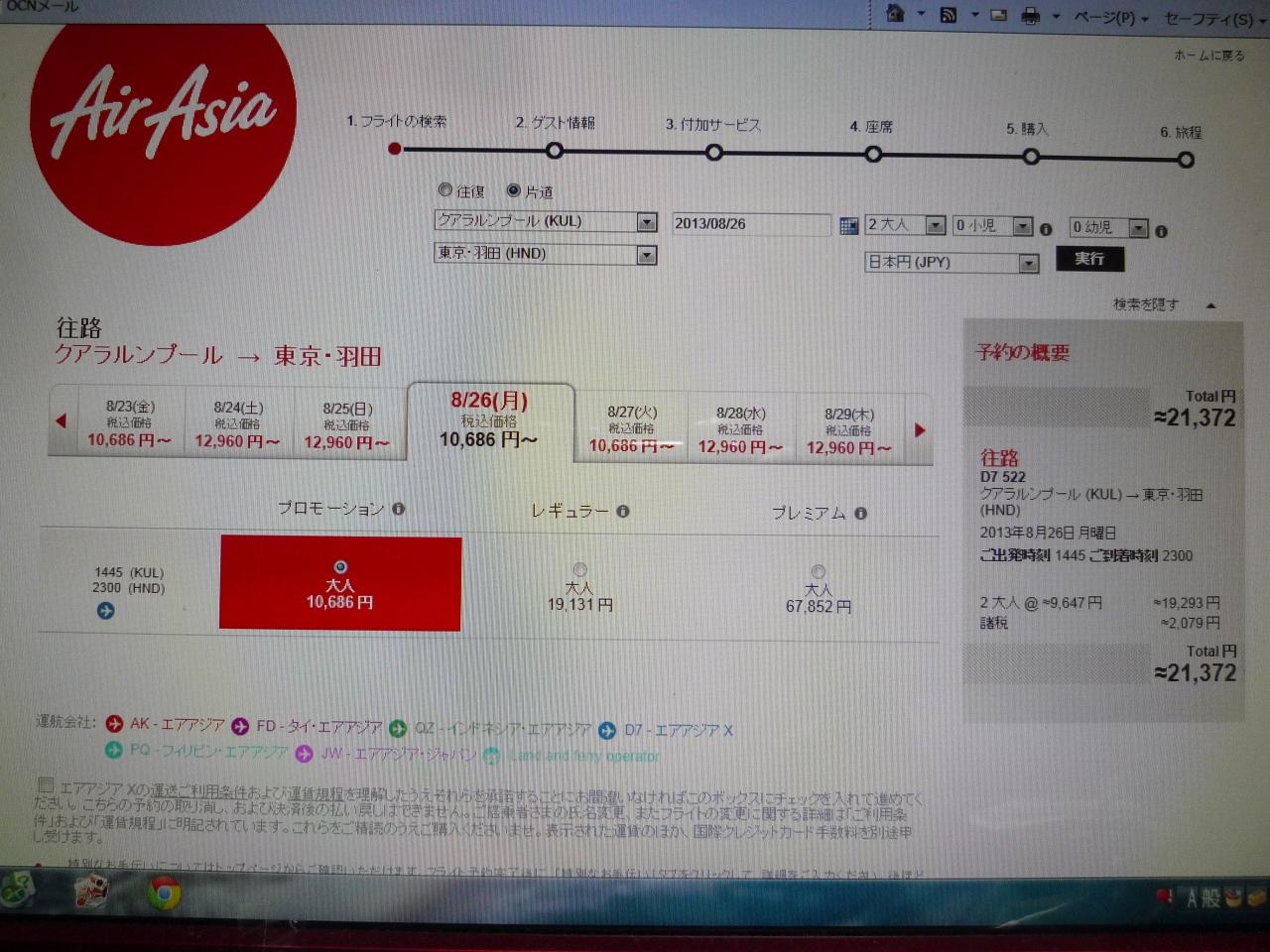This screenshot has height=952, width=1270.
Task: Click the Land and ferry operator icon
Action: [x=491, y=756]
